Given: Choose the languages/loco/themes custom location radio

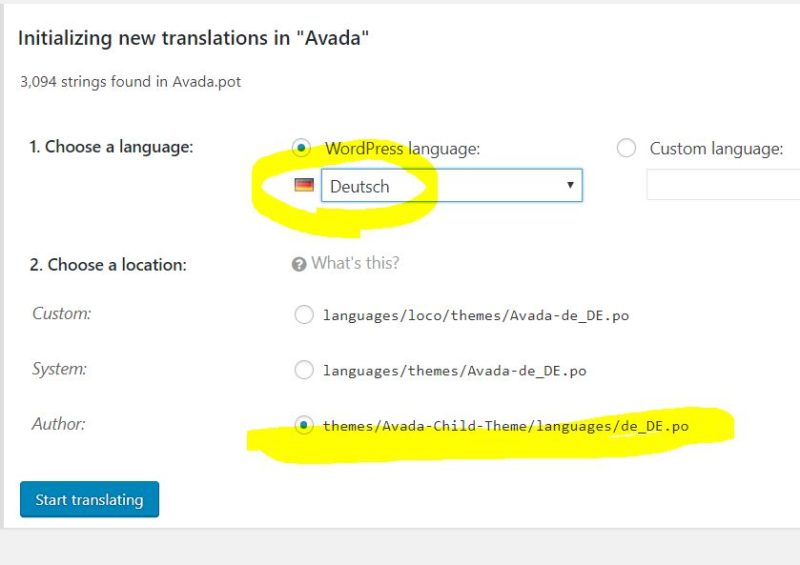Looking at the screenshot, I should pos(304,315).
